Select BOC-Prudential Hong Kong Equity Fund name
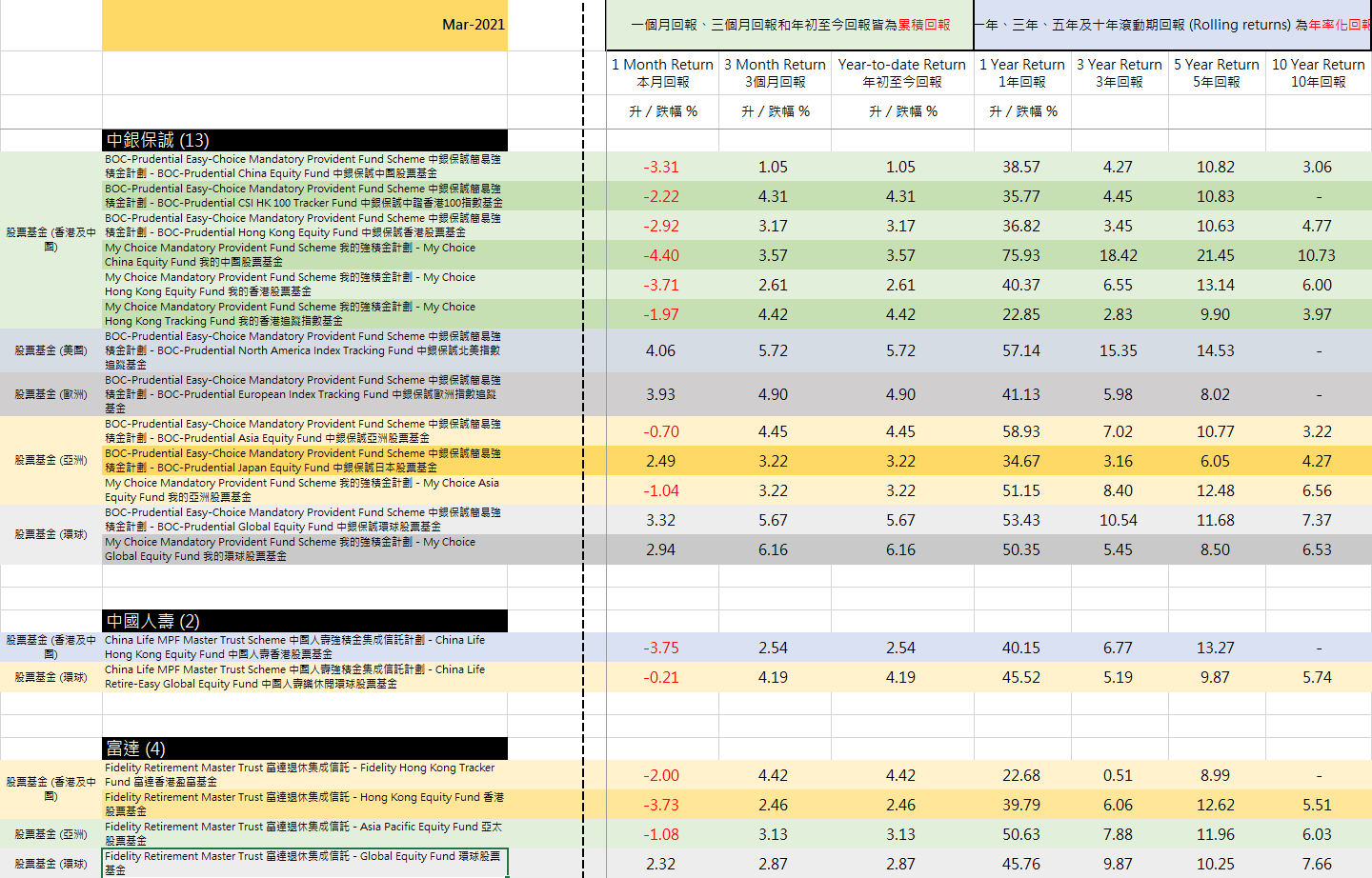 [305, 226]
